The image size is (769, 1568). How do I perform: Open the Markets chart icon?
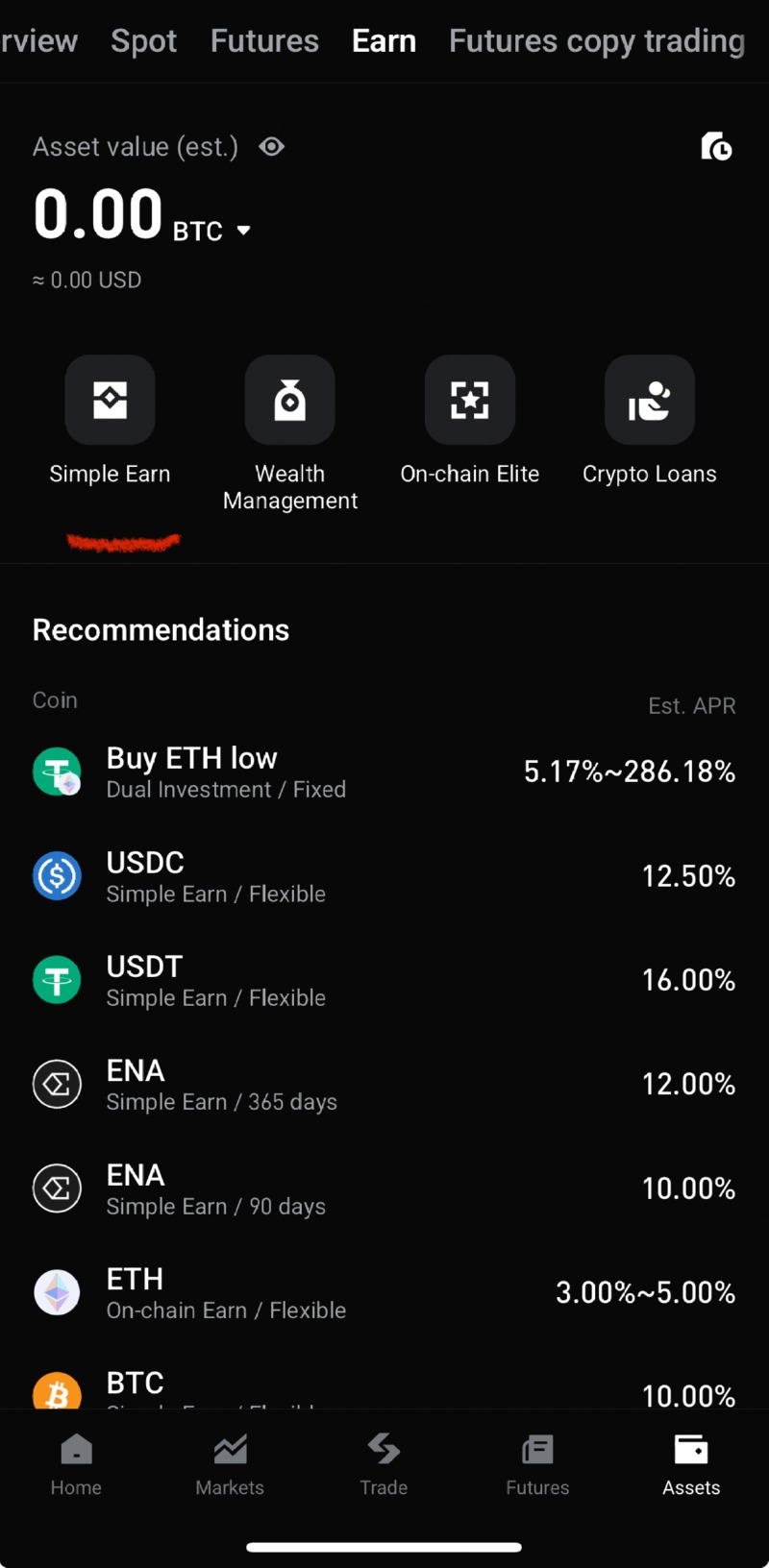tap(230, 1451)
